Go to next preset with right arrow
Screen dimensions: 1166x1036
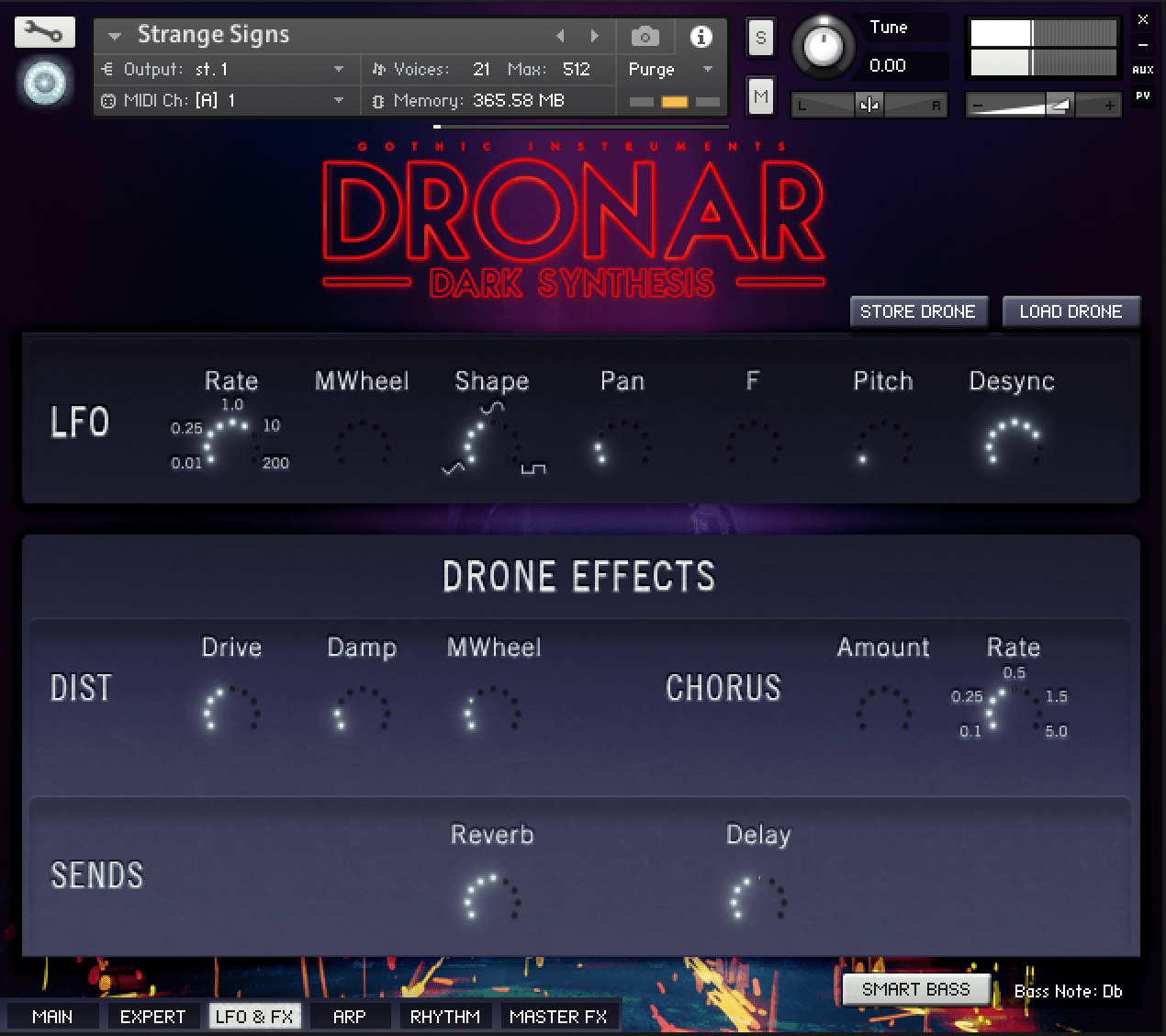[x=595, y=37]
